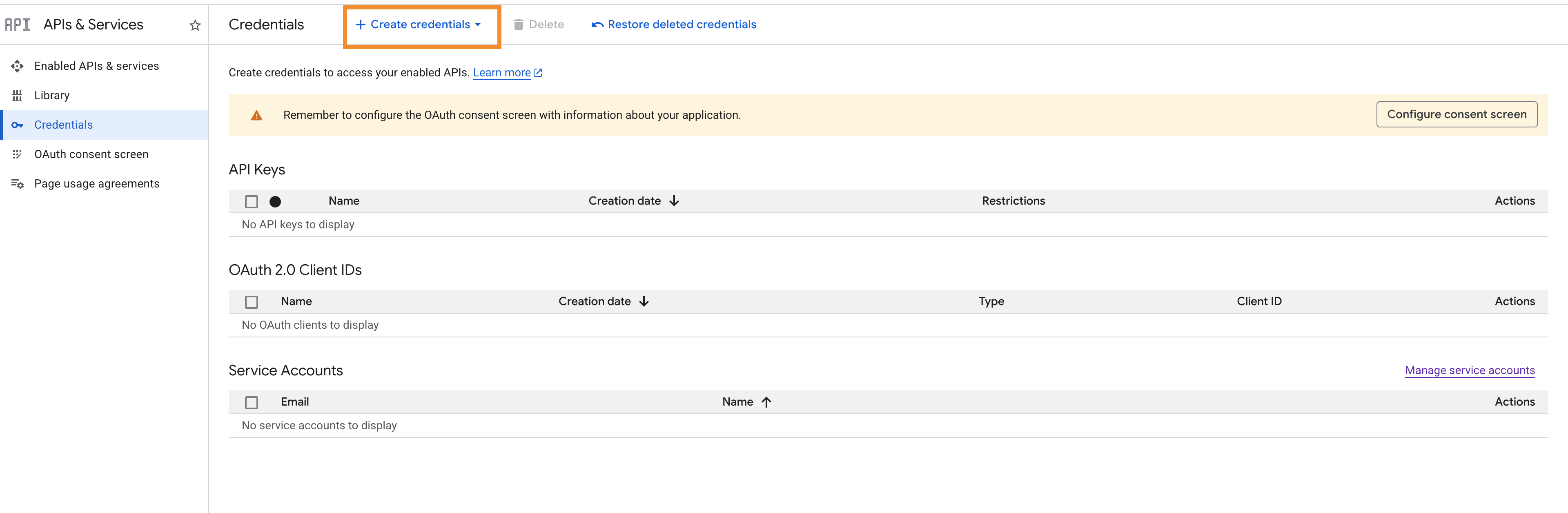
Task: Click 'No OAuth clients to display' text
Action: pyautogui.click(x=310, y=325)
